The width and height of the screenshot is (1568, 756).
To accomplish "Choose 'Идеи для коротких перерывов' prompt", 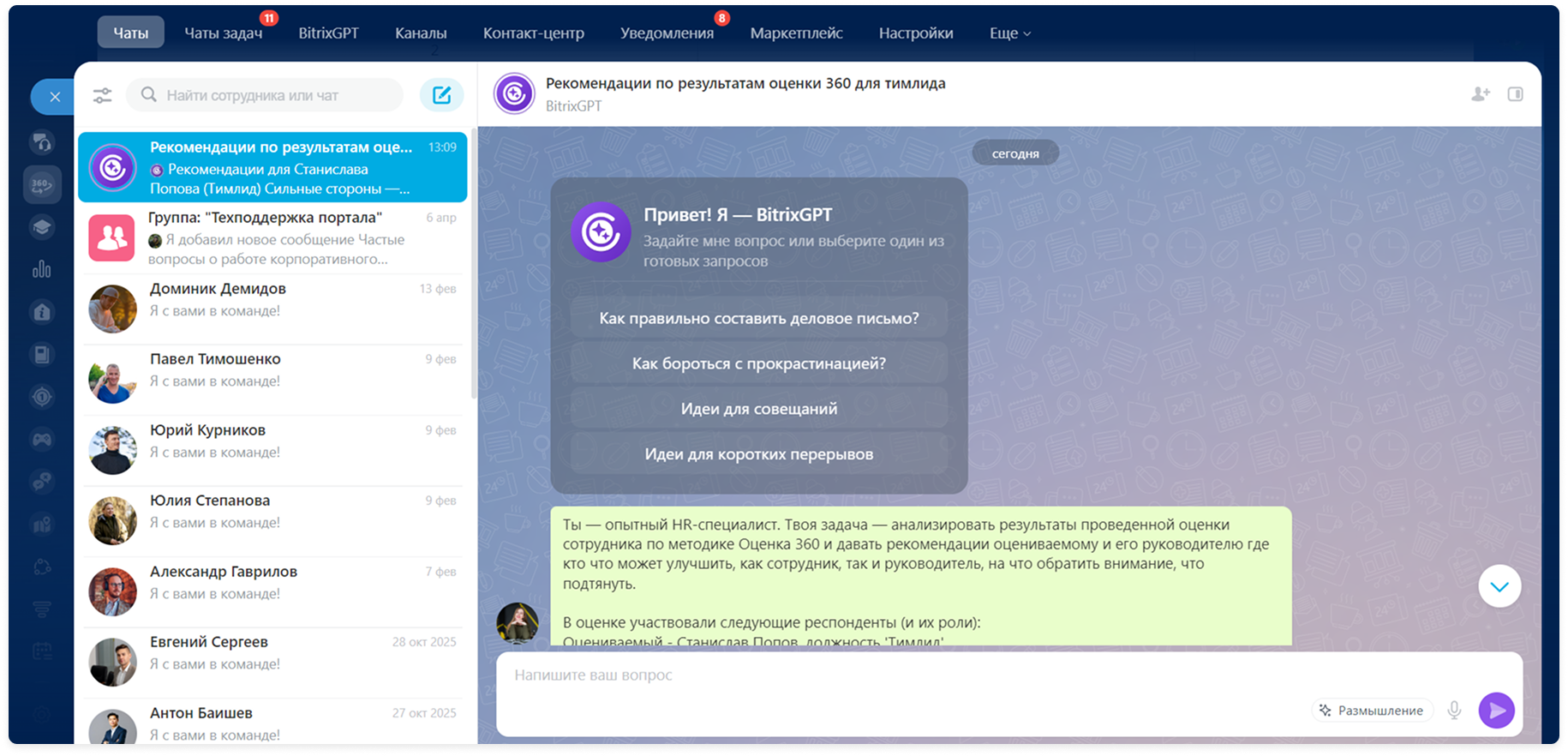I will (x=759, y=454).
